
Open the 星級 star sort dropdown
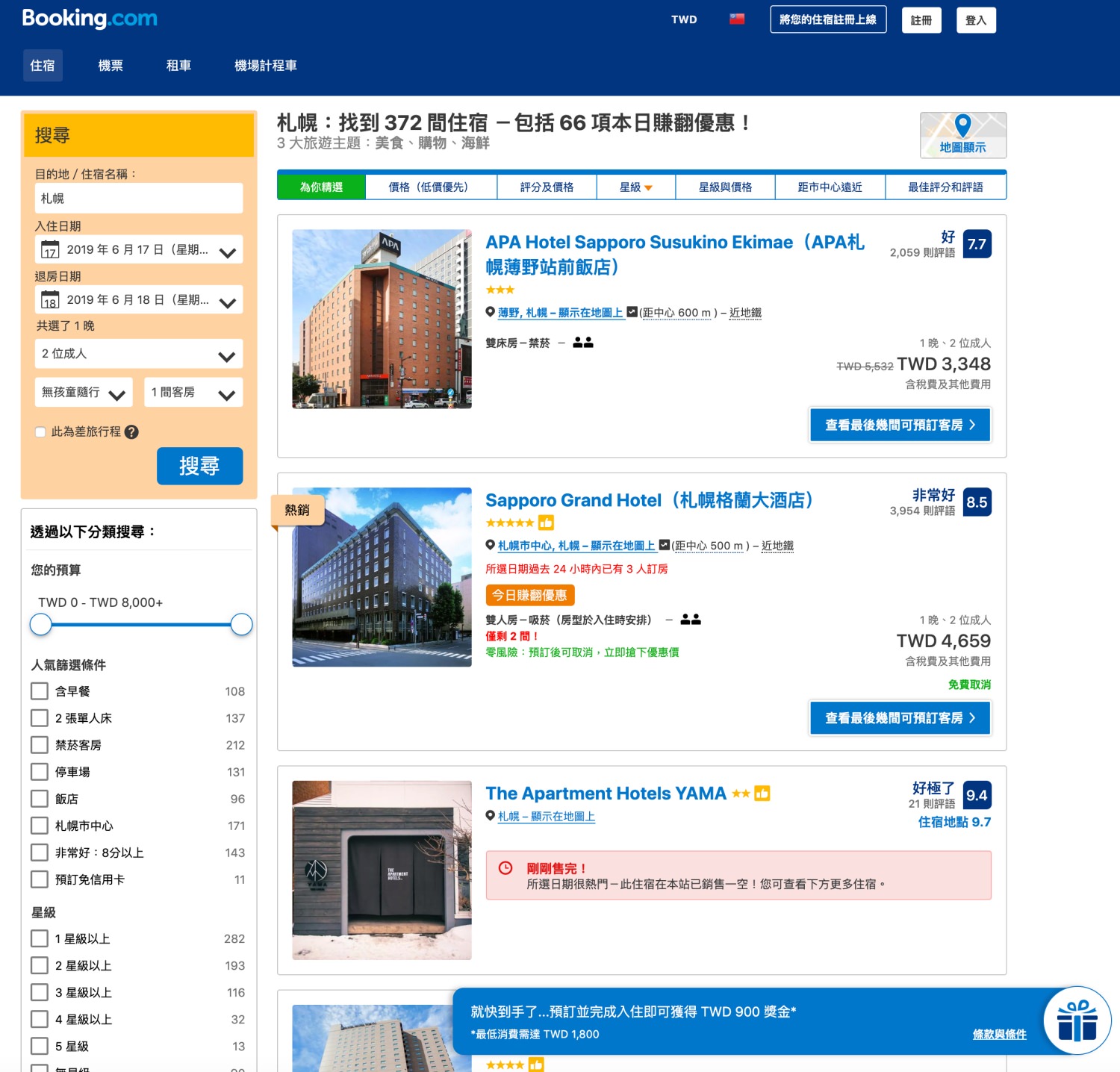tap(636, 187)
